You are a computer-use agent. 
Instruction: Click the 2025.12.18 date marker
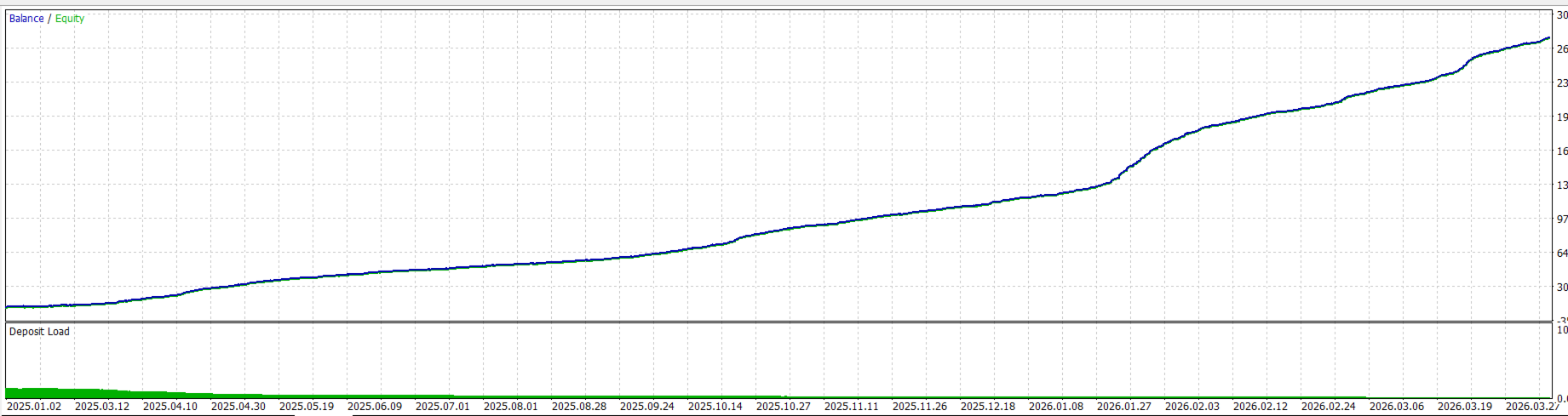click(988, 407)
